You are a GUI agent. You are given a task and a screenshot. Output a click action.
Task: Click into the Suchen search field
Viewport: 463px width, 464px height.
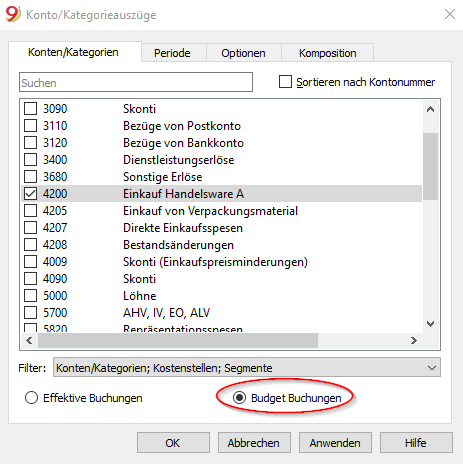pyautogui.click(x=136, y=82)
